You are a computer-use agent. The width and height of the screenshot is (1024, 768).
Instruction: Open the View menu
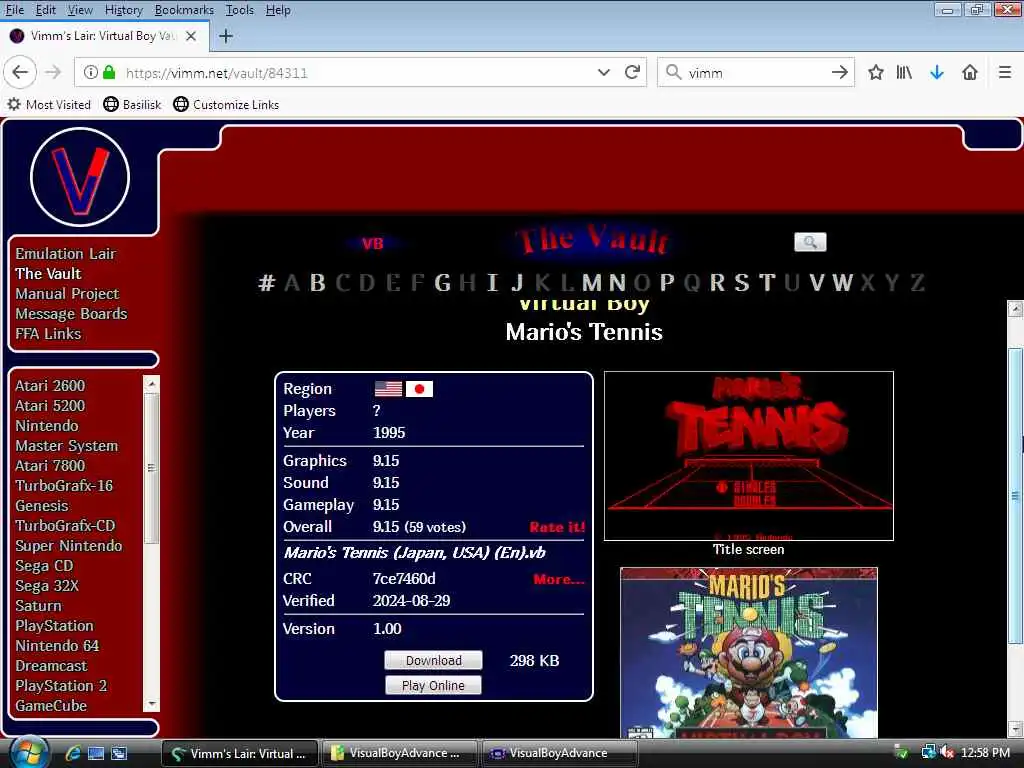(80, 10)
